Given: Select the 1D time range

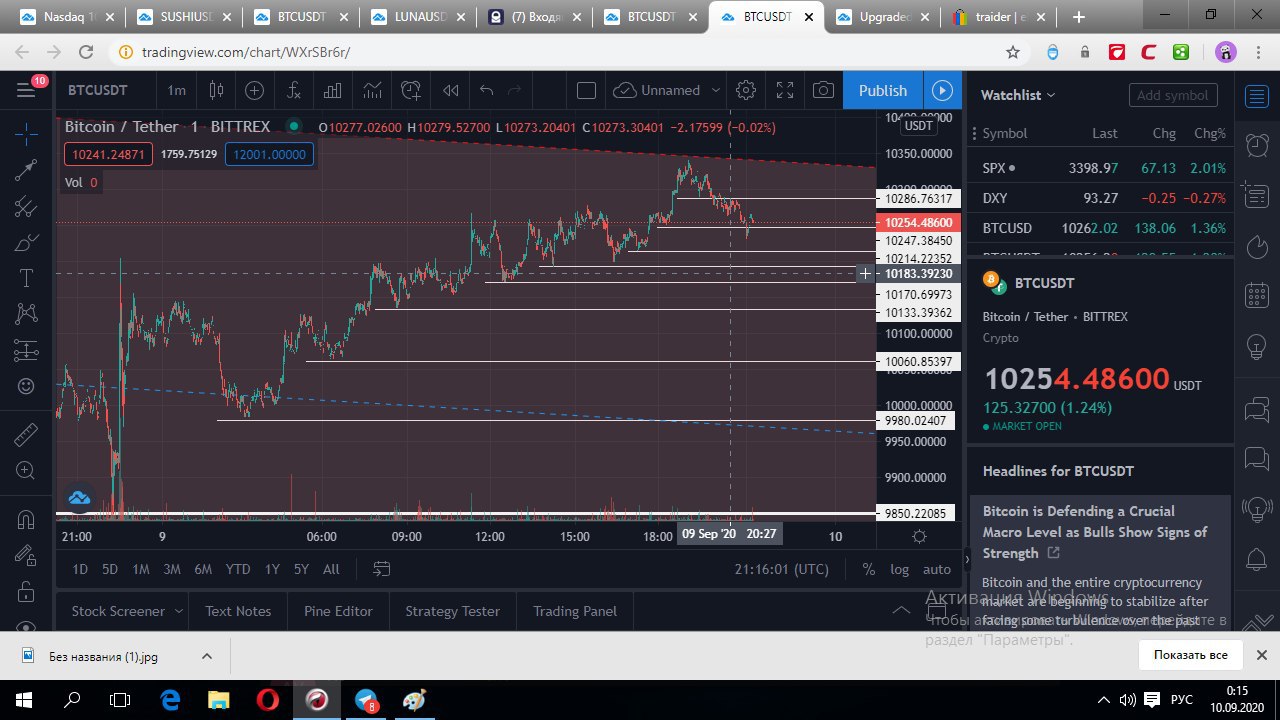Looking at the screenshot, I should coord(80,569).
